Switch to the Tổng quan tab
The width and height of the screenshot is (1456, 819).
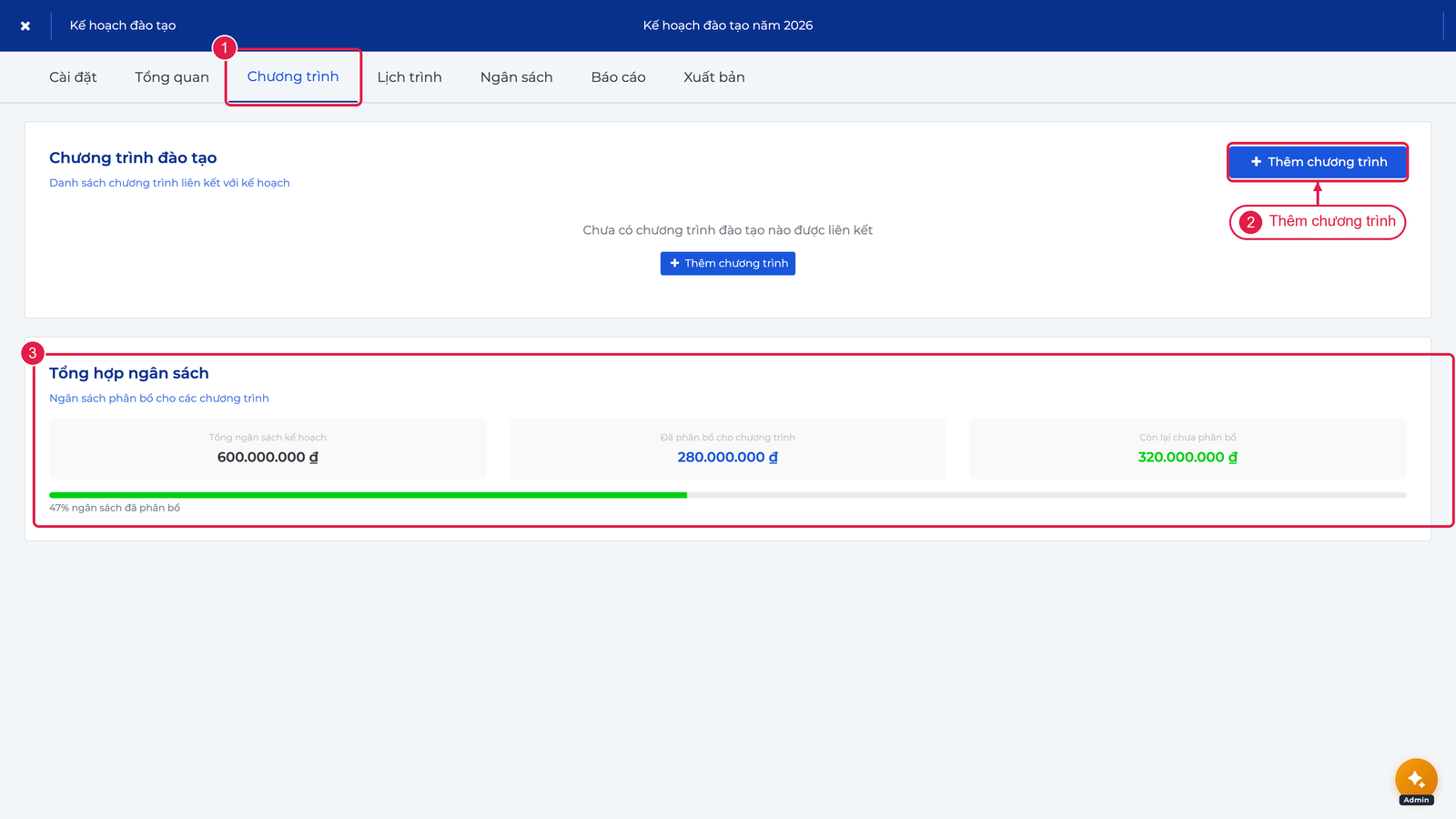point(172,77)
